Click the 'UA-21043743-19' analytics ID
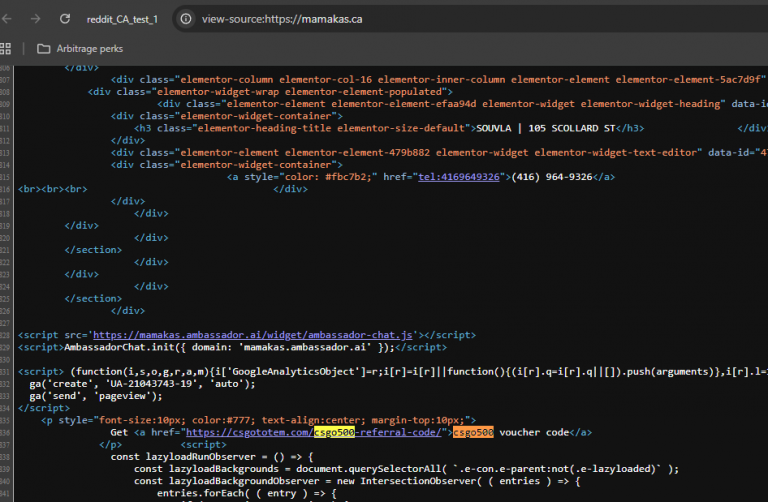Screen dimensions: 768x502 pyautogui.click(x=149, y=383)
